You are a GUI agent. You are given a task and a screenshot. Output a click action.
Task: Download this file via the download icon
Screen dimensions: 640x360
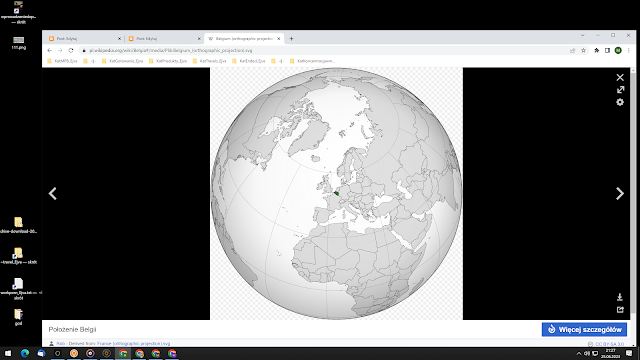(x=620, y=297)
